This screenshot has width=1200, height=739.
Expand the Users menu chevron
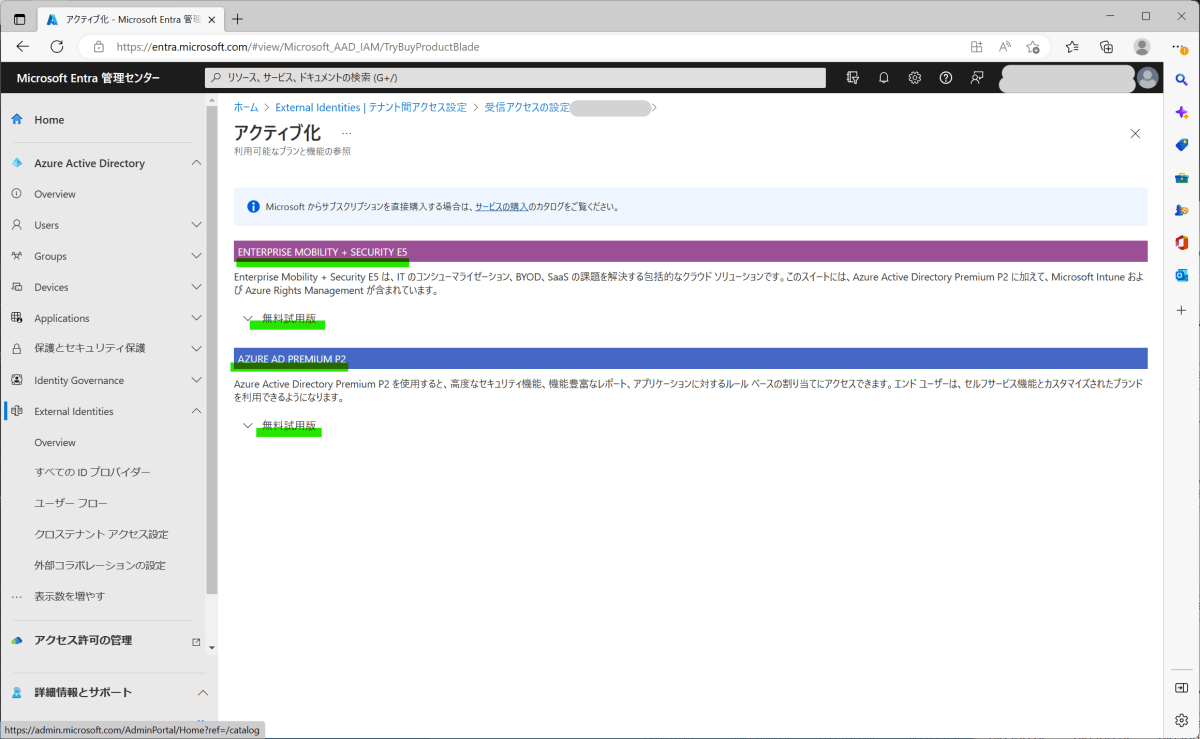[196, 225]
